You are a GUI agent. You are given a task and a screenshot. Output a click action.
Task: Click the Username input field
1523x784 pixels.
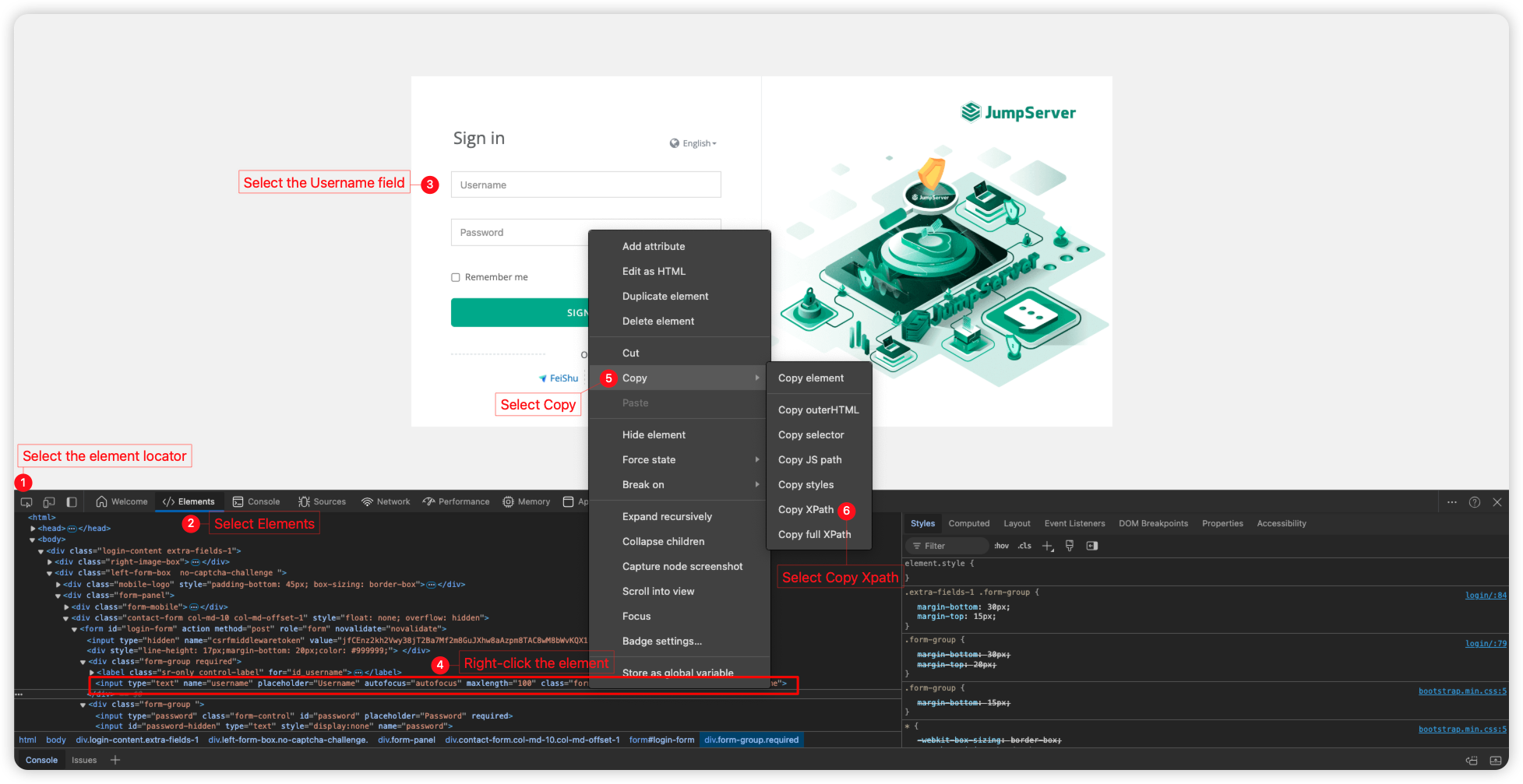(x=586, y=185)
